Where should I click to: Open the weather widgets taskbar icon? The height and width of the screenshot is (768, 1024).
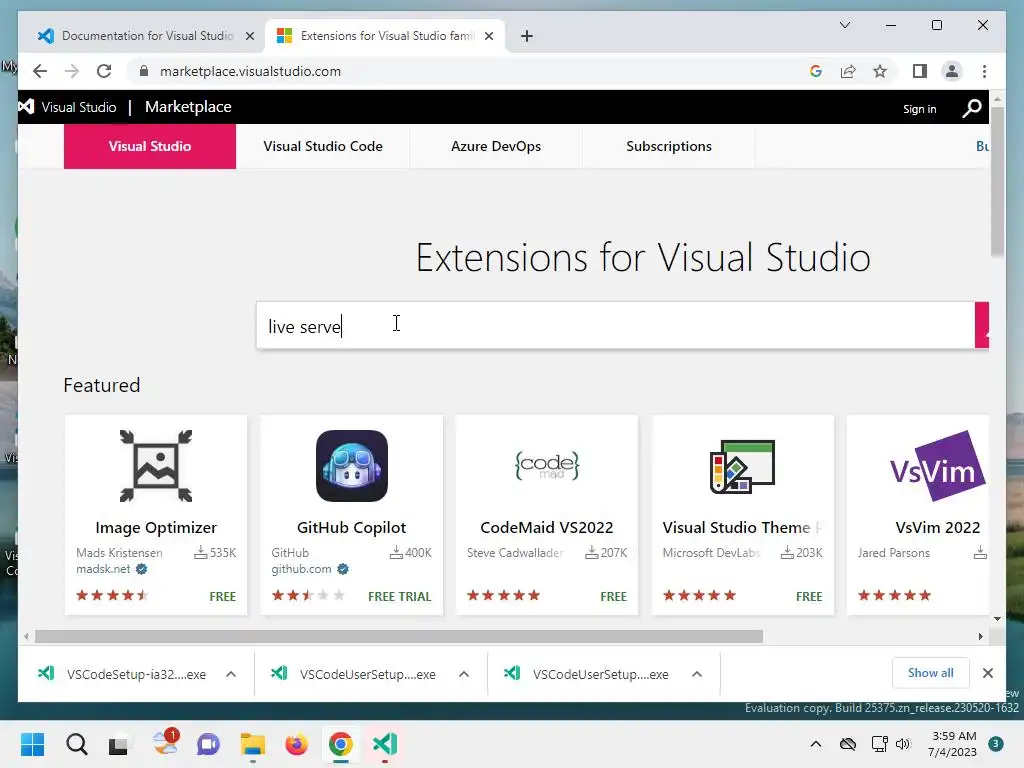pos(165,743)
